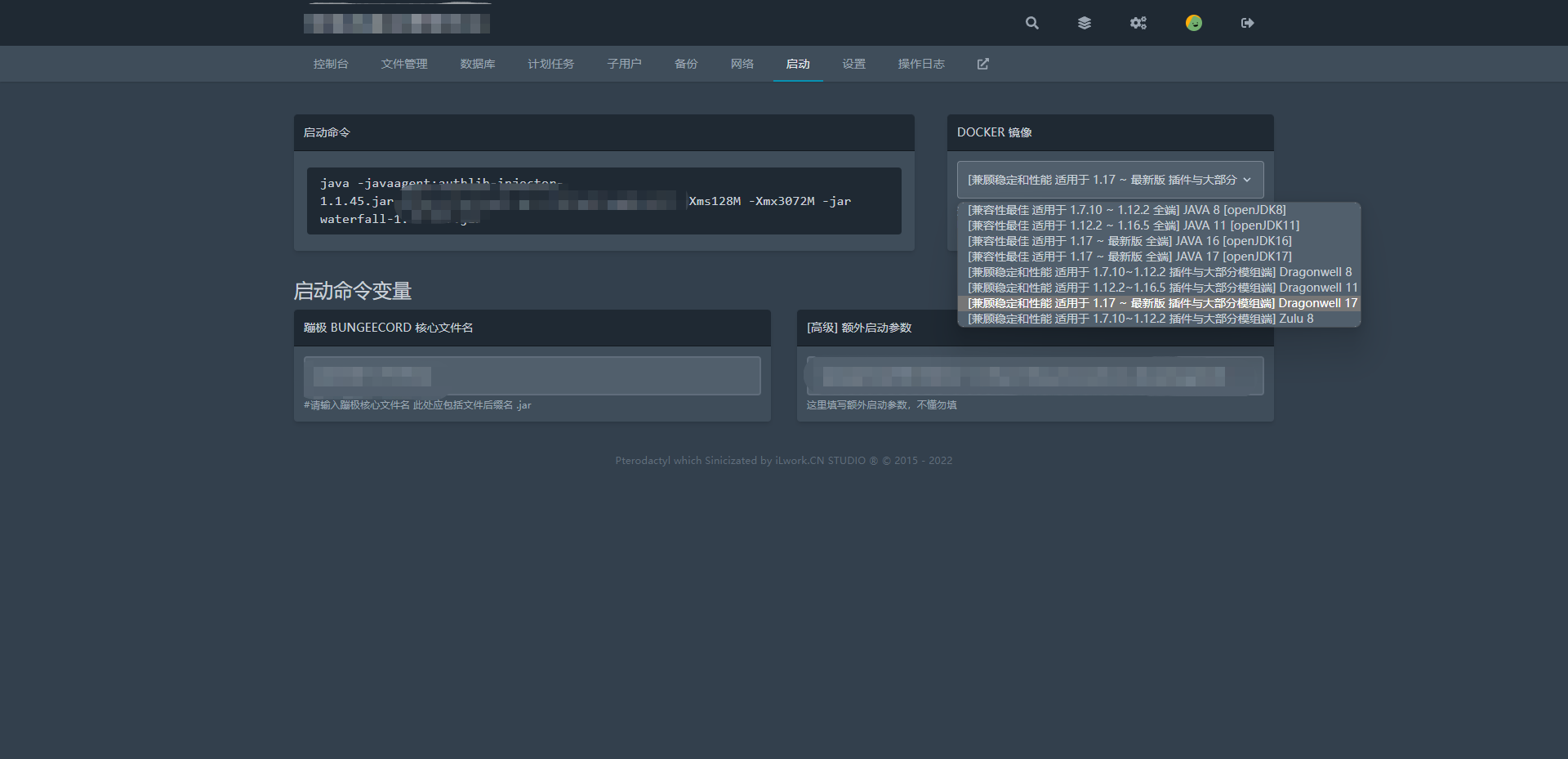Choose the highlighted Dragonwell 17 option

pos(1162,303)
